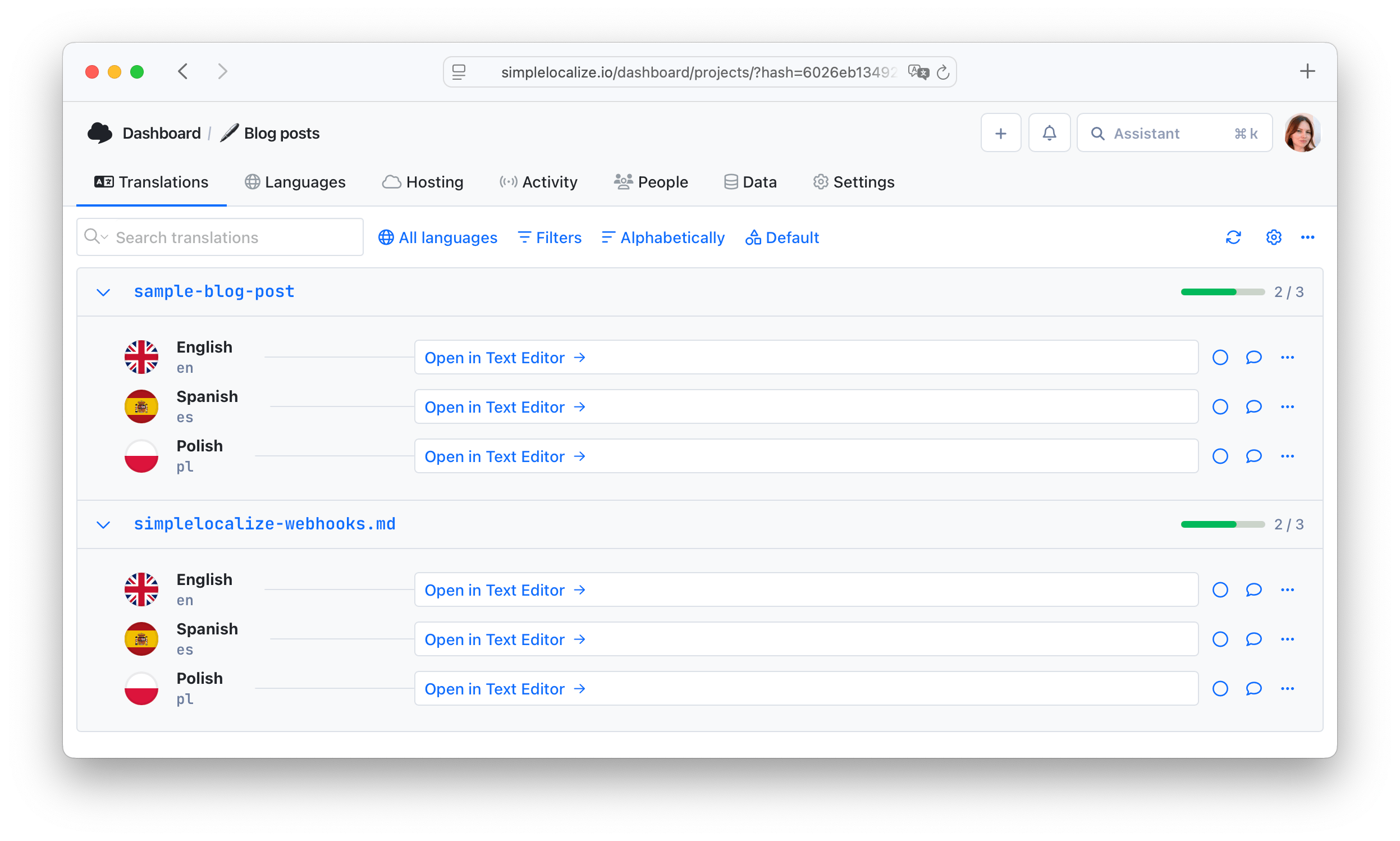This screenshot has width=1400, height=841.
Task: Click the SimpleLocalize cloud logo
Action: tap(100, 133)
